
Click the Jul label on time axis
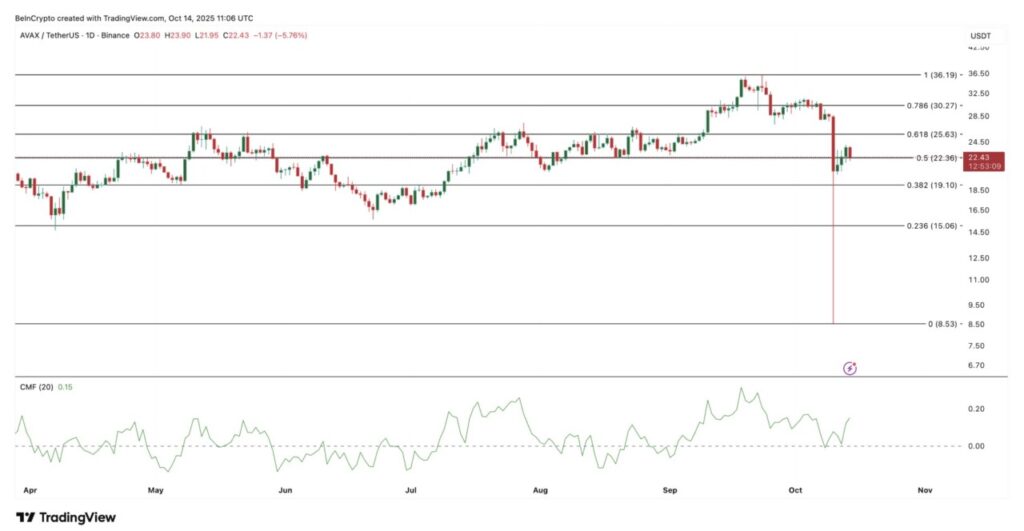[410, 491]
